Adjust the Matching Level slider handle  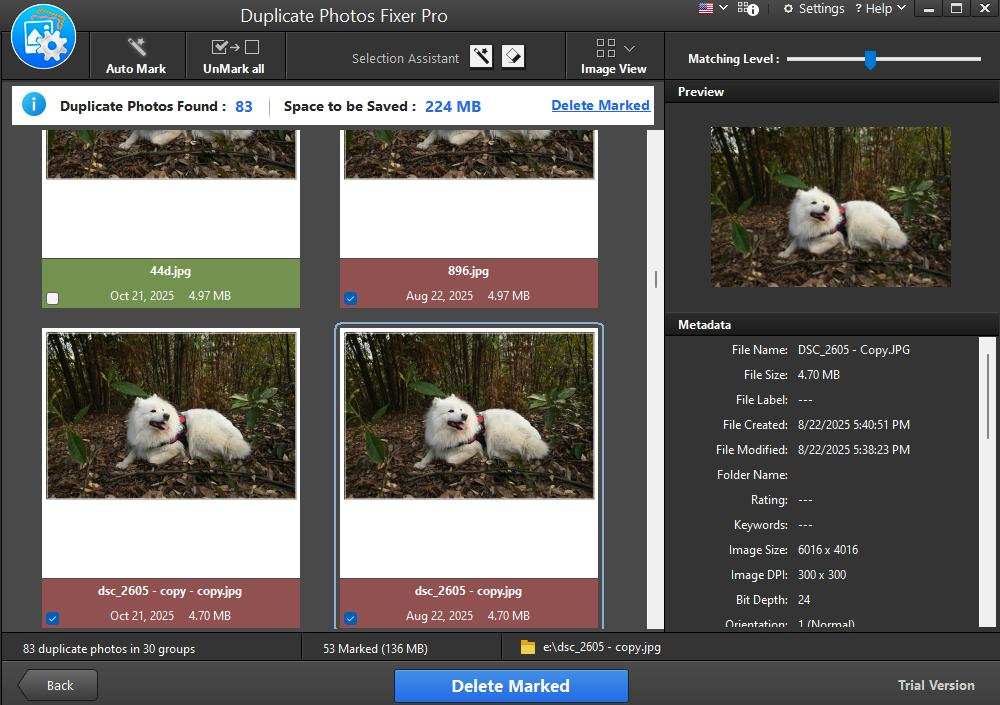(870, 59)
